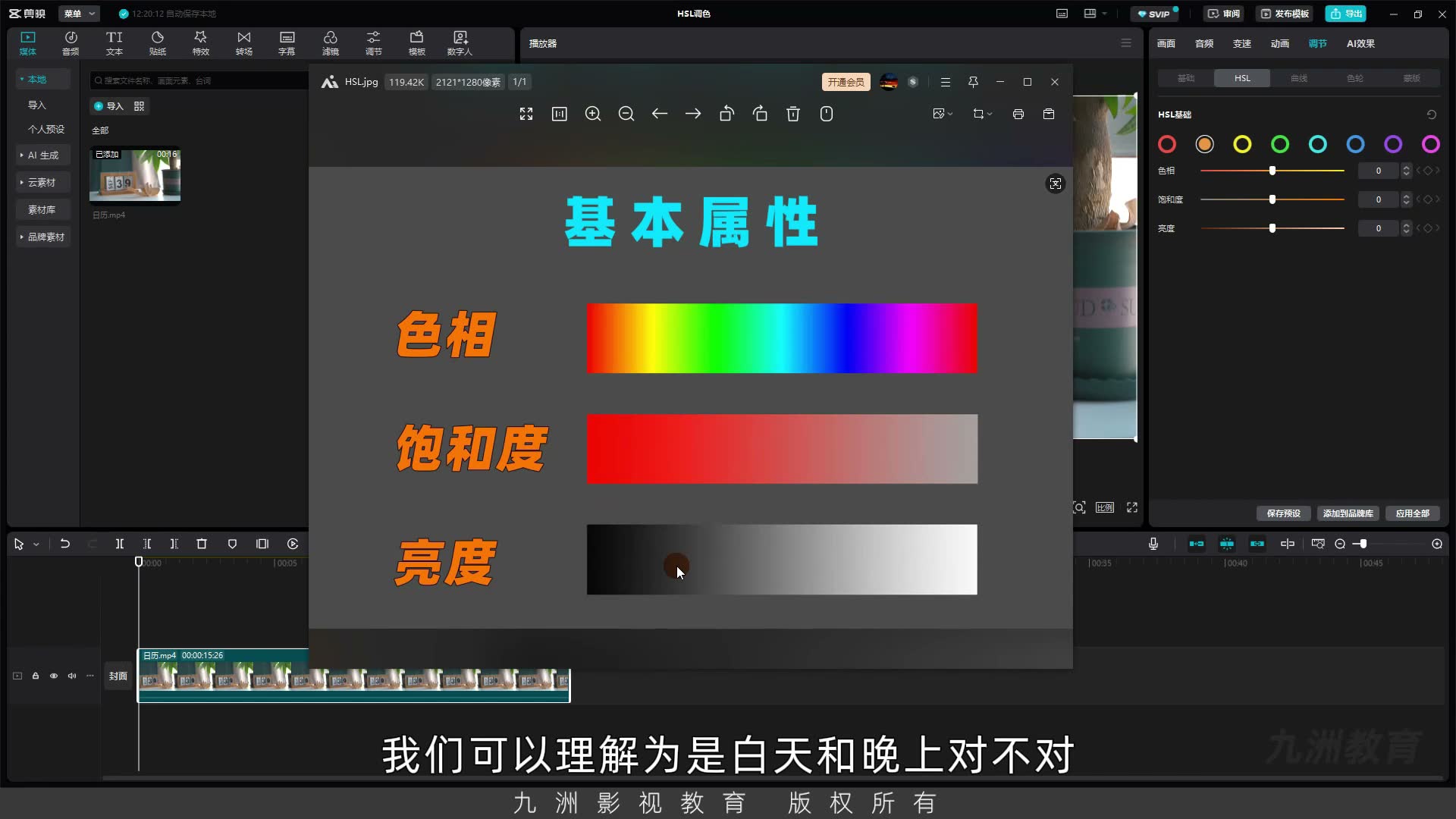This screenshot has width=1456, height=819.
Task: Click the microphone record icon above the timeline
Action: [x=1153, y=544]
